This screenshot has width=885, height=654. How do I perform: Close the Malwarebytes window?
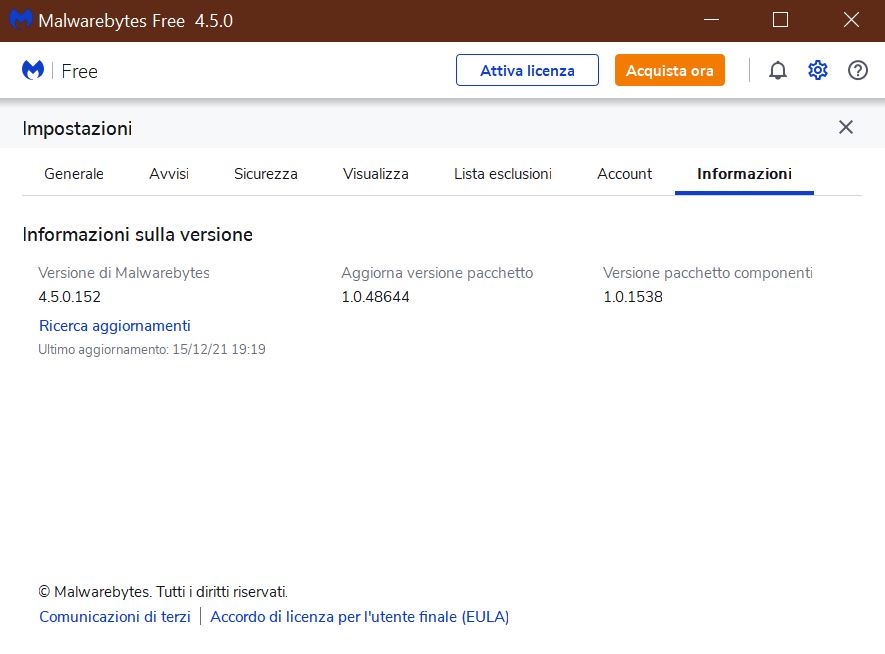851,20
